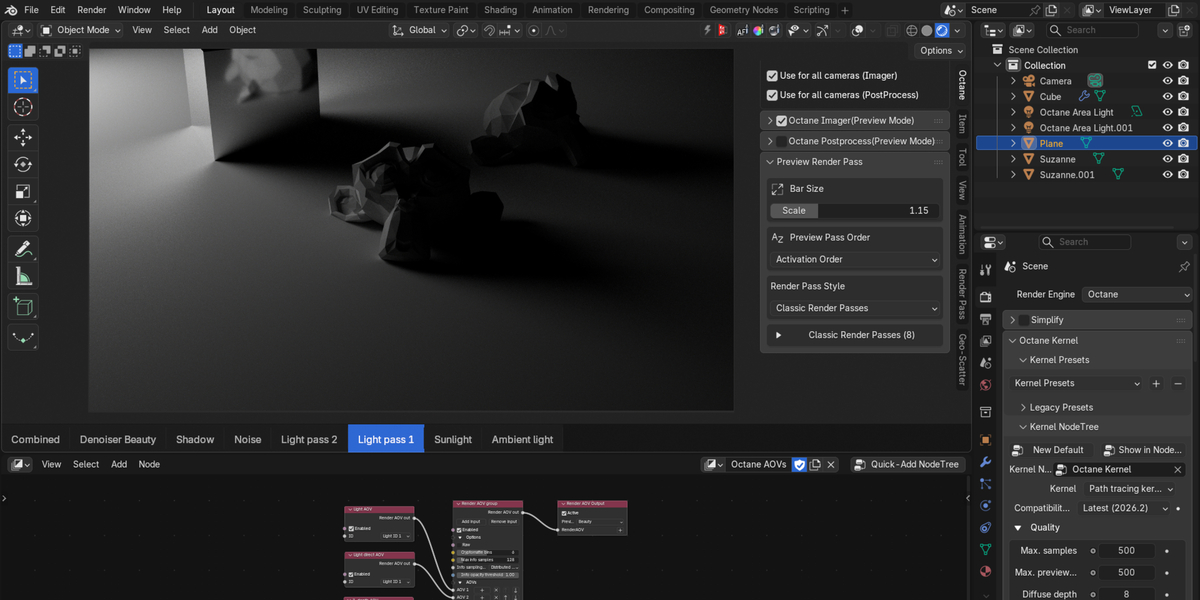Select the 3D Cursor tool
1200x600 pixels.
(x=23, y=107)
